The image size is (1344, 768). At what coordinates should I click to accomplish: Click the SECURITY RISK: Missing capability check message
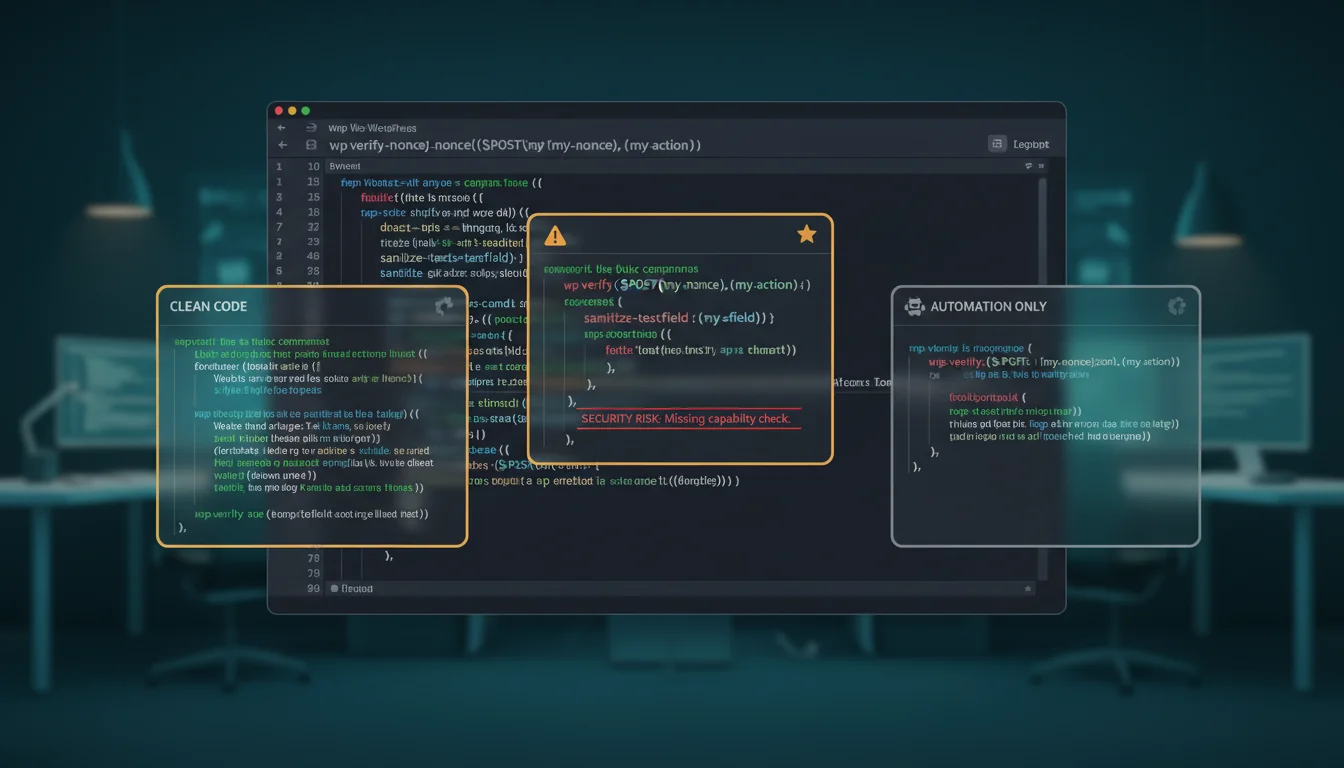(686, 419)
